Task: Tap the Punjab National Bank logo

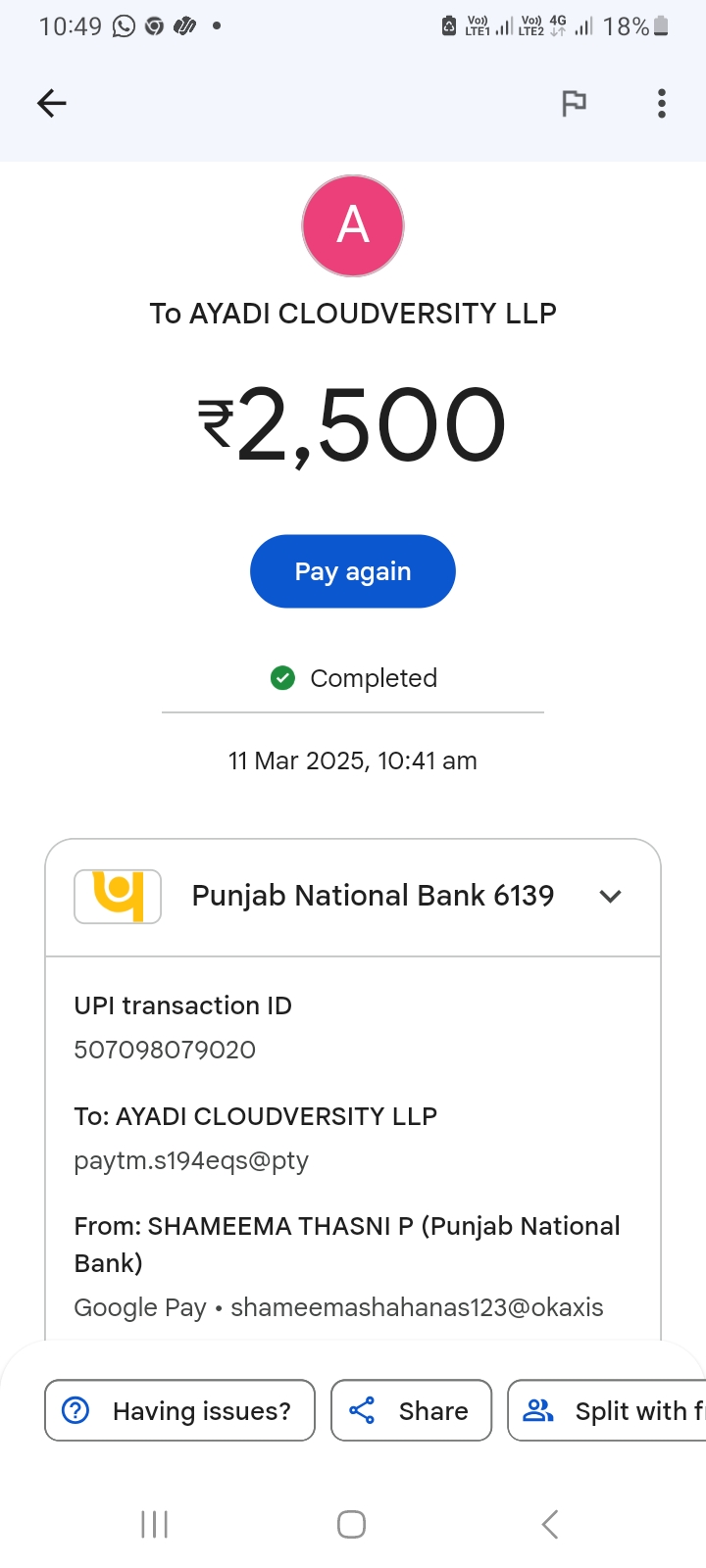Action: point(118,896)
